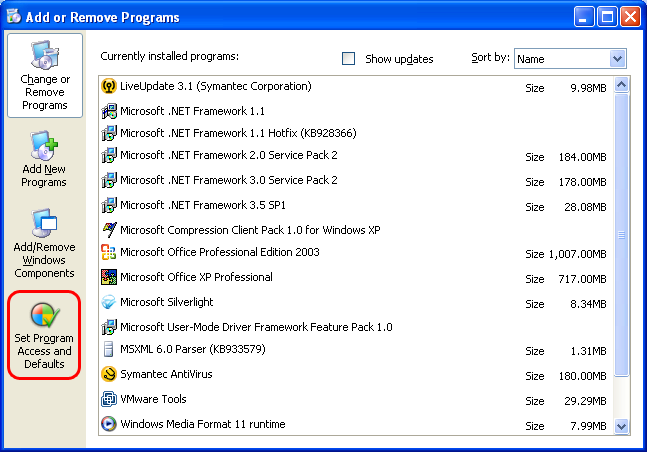
Task: Click the scrollbar down arrow
Action: [621, 426]
